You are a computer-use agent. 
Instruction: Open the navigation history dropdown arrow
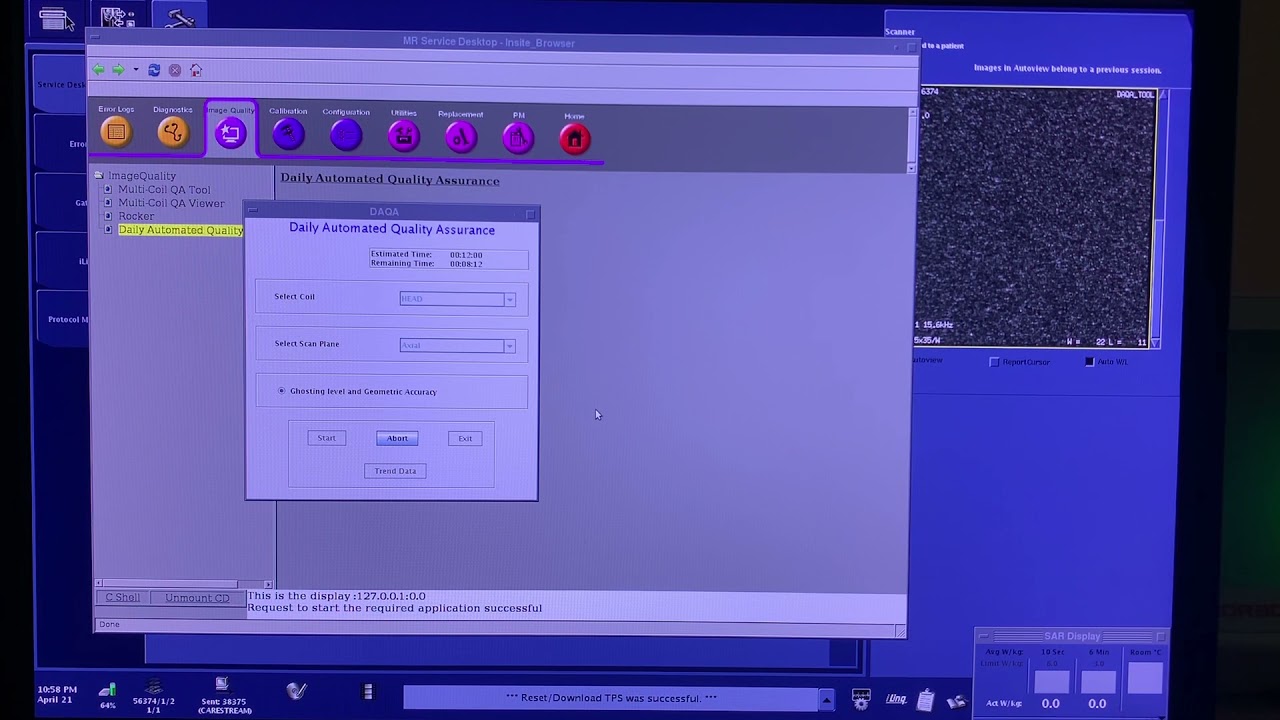135,70
